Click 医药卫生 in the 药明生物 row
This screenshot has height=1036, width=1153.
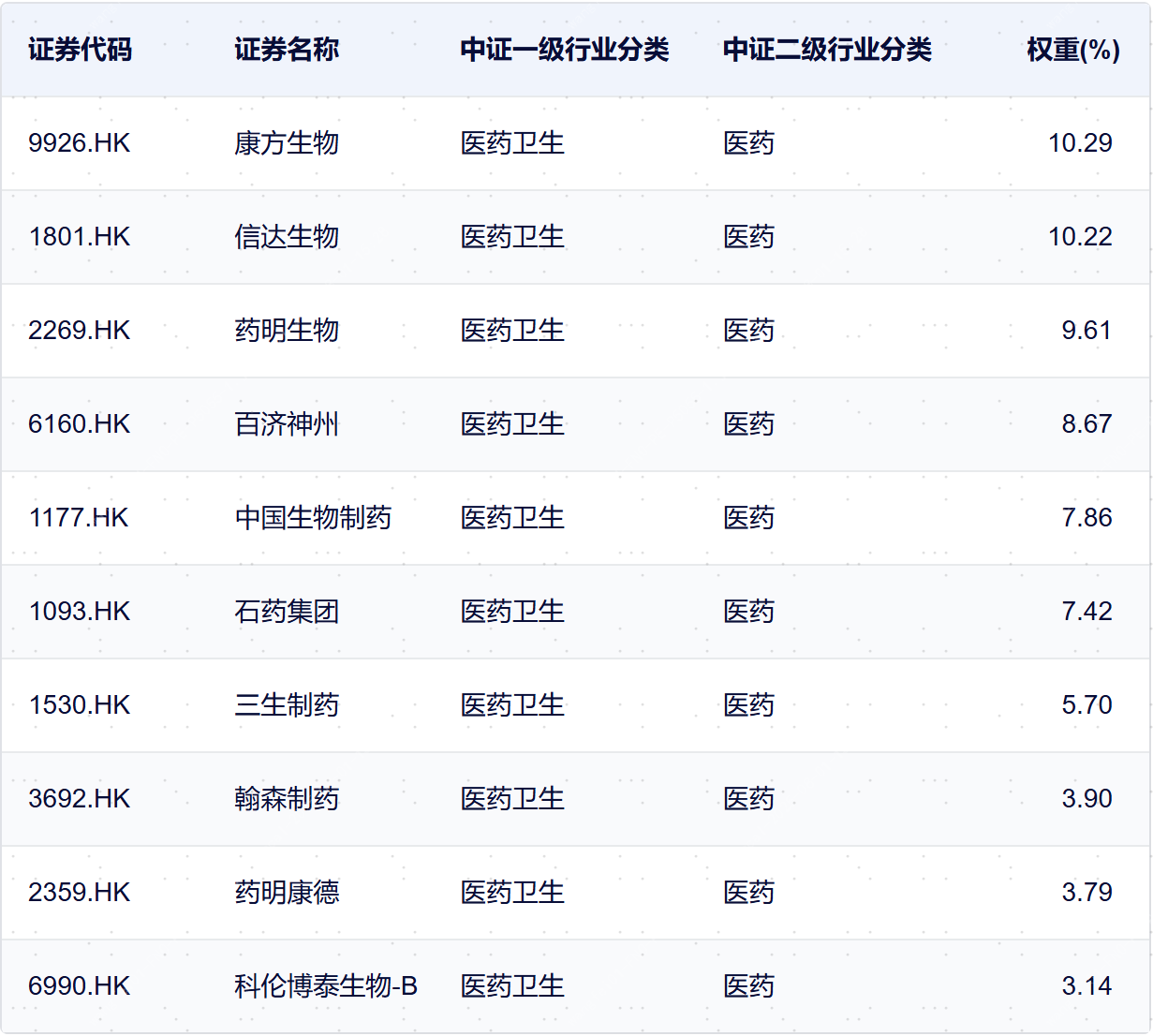(512, 331)
